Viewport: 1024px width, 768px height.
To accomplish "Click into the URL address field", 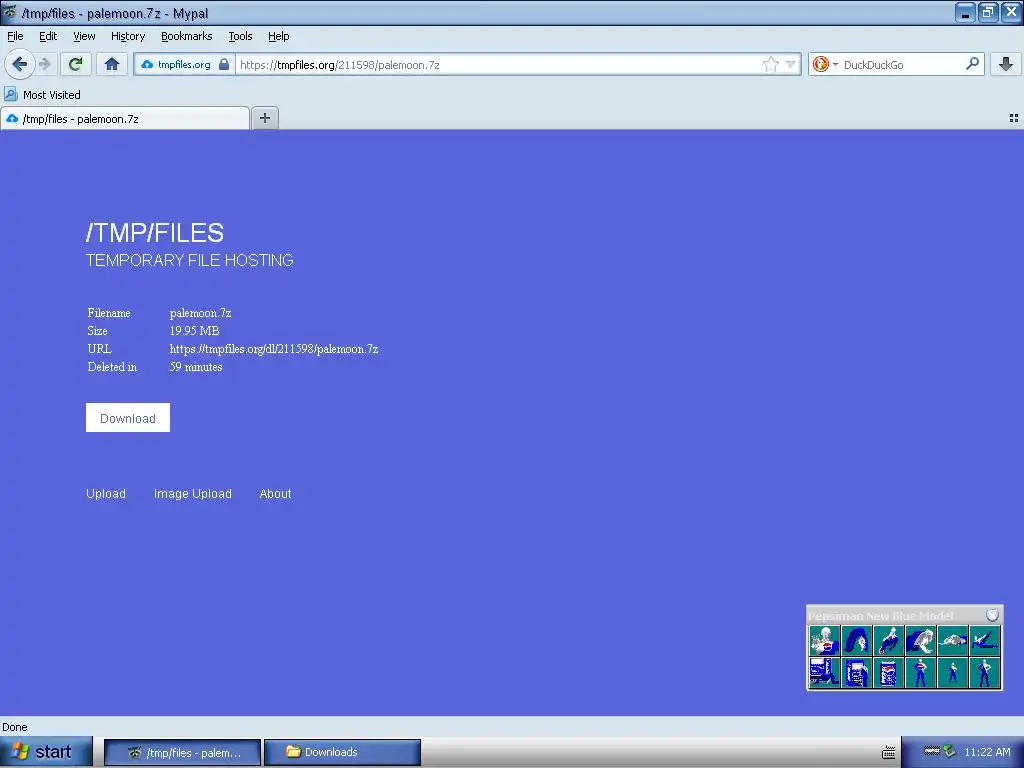I will [496, 65].
